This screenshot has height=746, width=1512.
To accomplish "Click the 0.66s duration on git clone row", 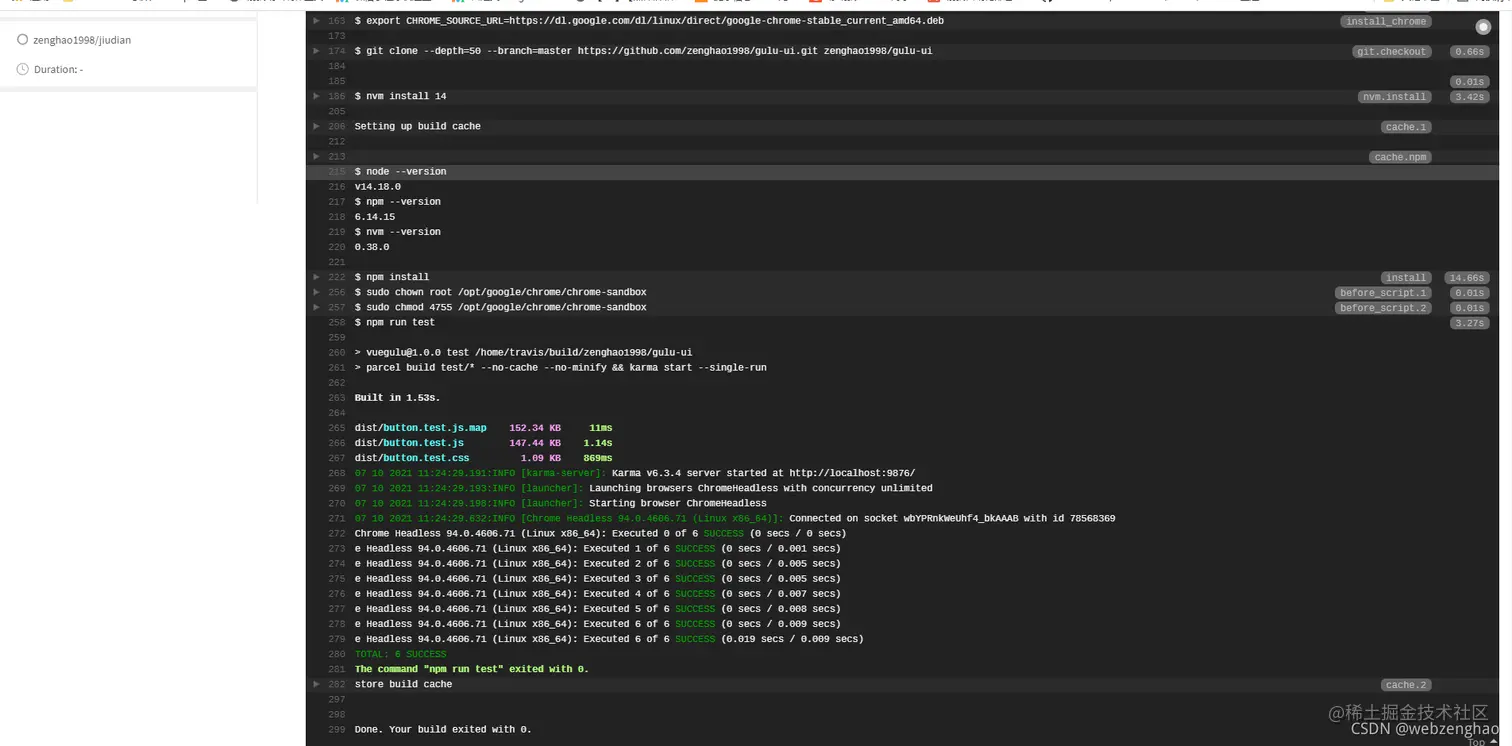I will [x=1470, y=51].
